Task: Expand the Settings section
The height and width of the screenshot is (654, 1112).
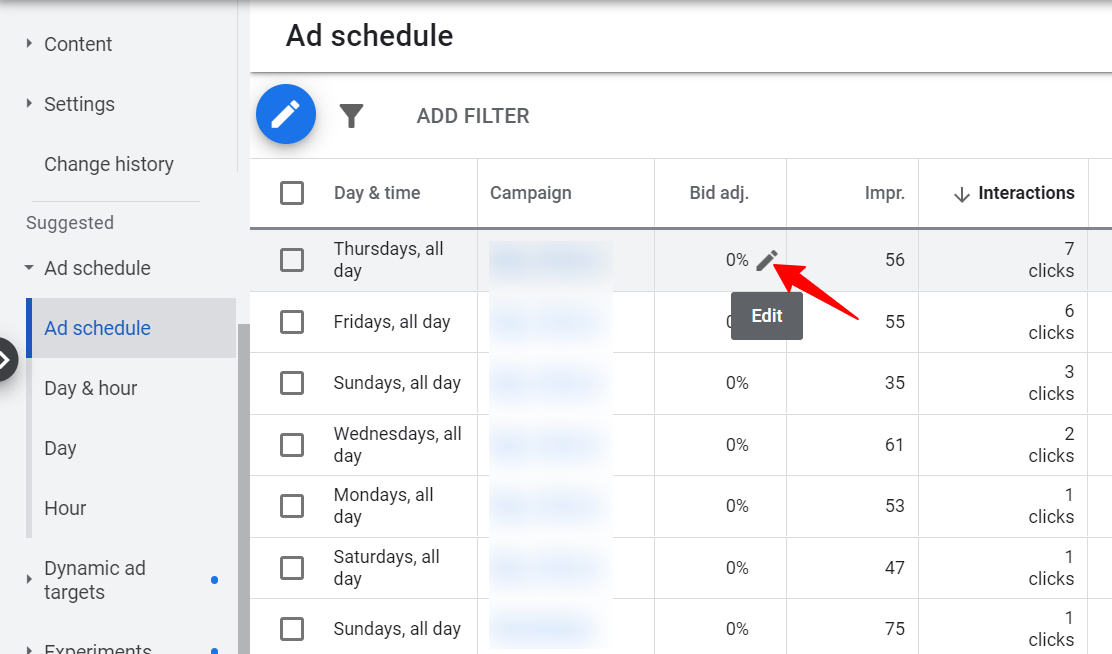Action: [79, 104]
